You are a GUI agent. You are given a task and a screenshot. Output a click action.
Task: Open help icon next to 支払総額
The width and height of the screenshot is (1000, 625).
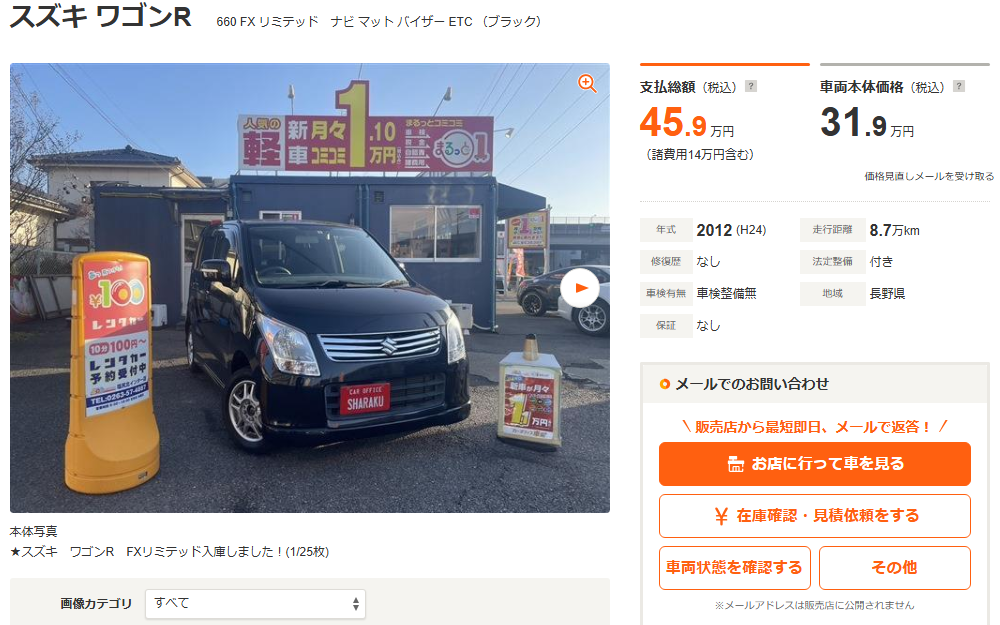[751, 86]
